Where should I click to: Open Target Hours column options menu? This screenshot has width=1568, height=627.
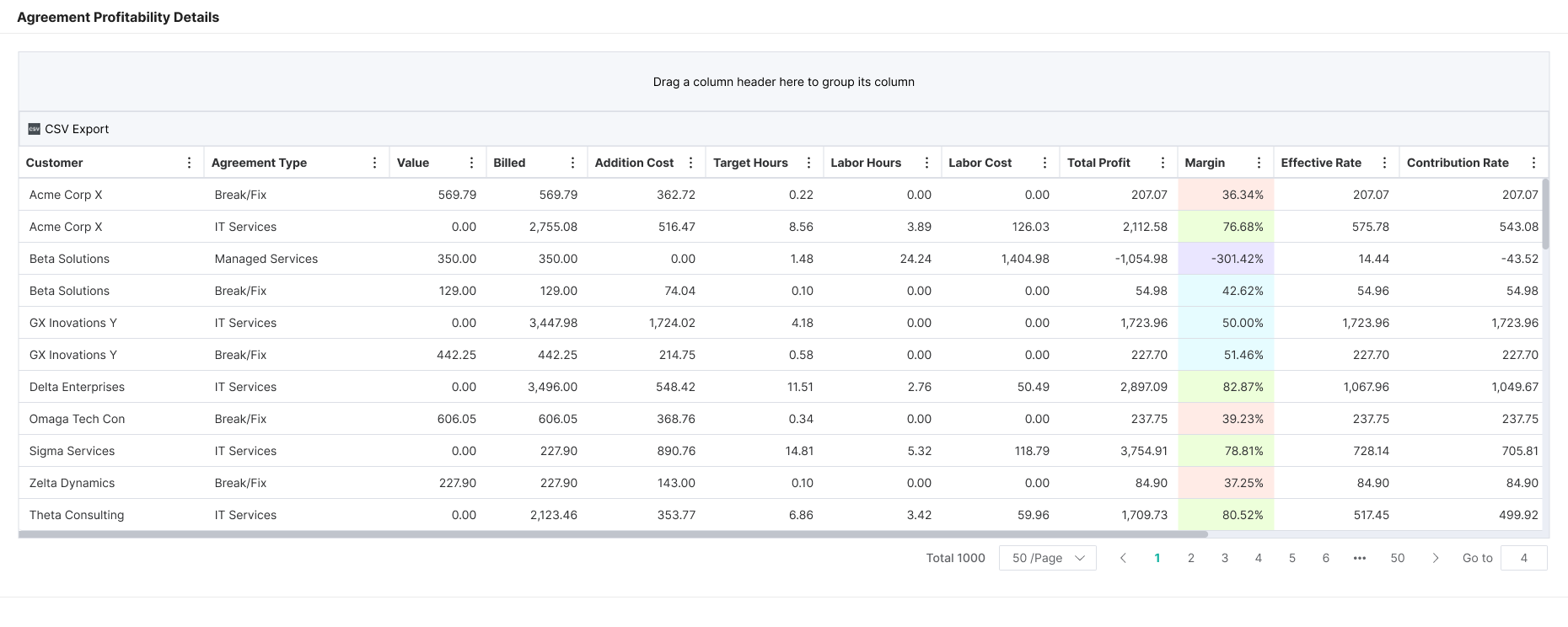[808, 163]
